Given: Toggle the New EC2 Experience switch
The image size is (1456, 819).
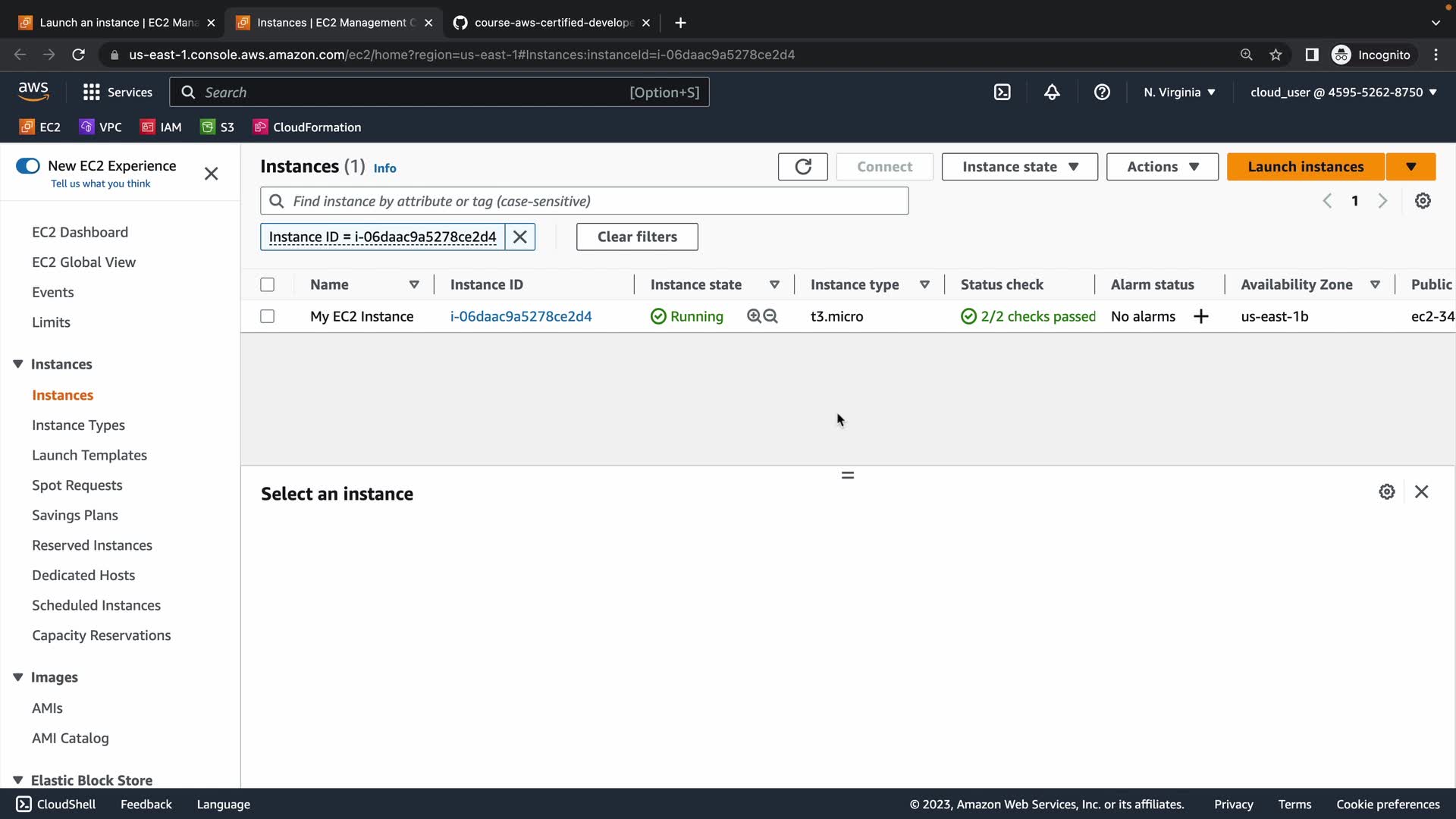Looking at the screenshot, I should pos(28,166).
